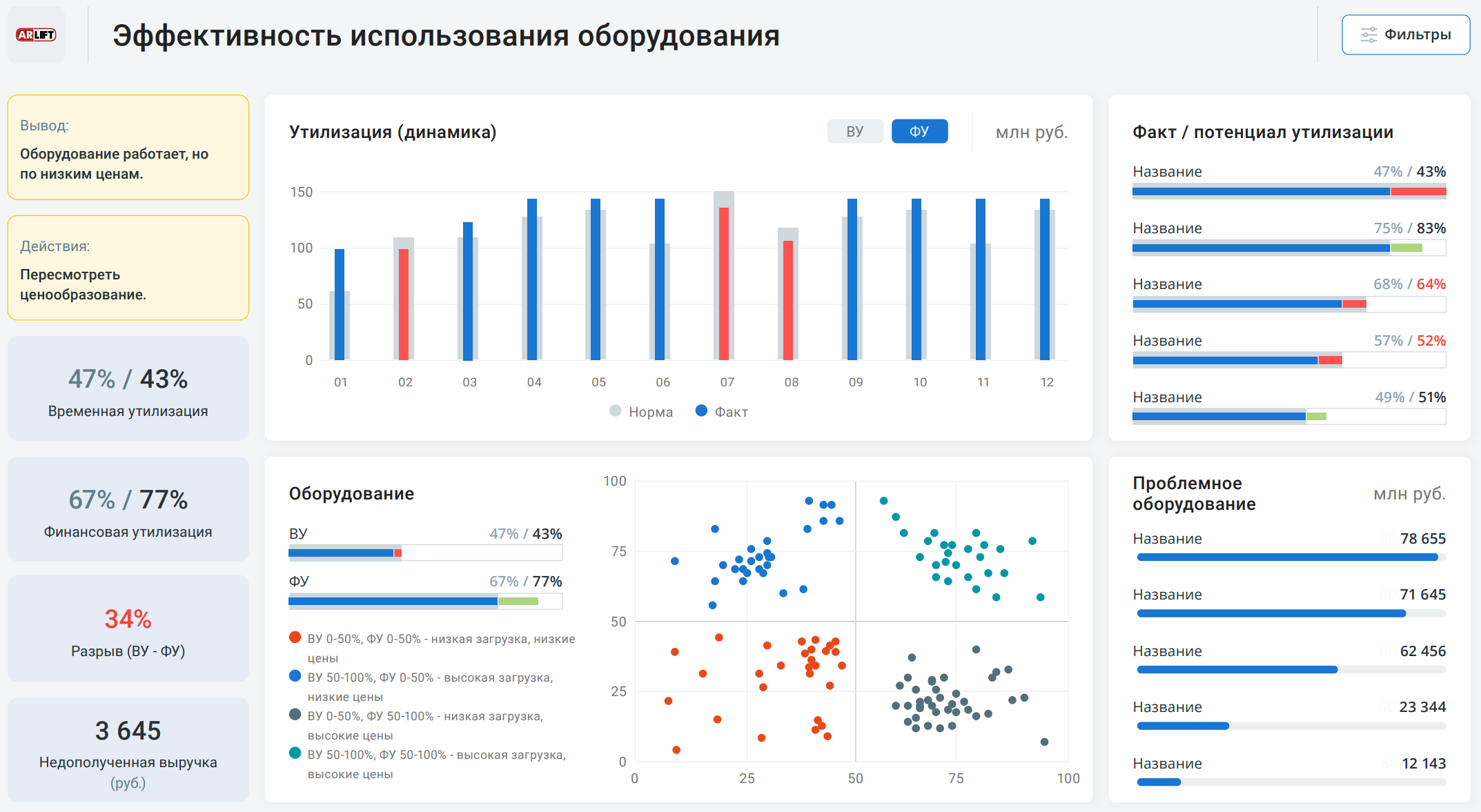This screenshot has height=812, width=1481.
Task: Click the 67% / 77% value above ФУ bar
Action: (x=526, y=582)
